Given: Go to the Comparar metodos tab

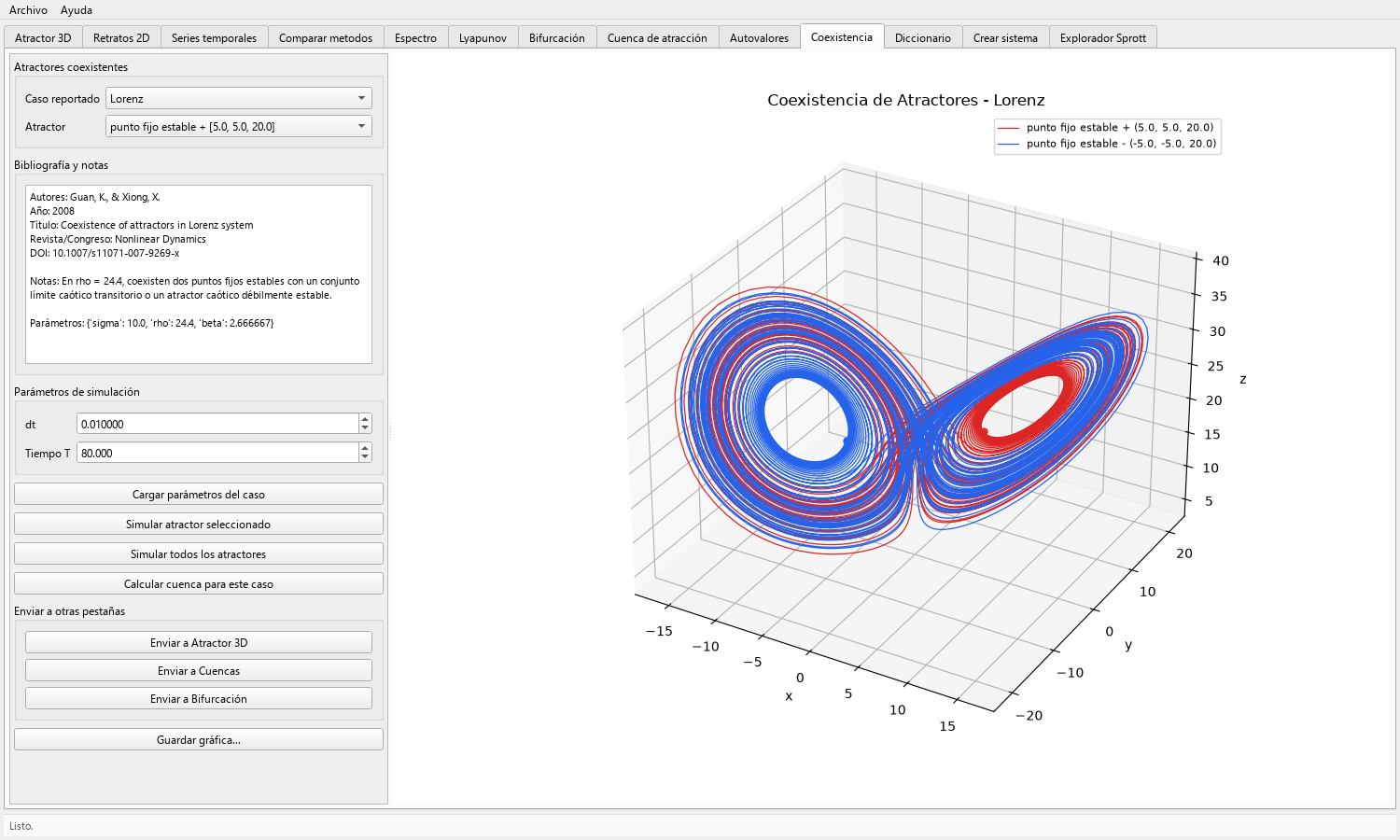Looking at the screenshot, I should coord(326,38).
